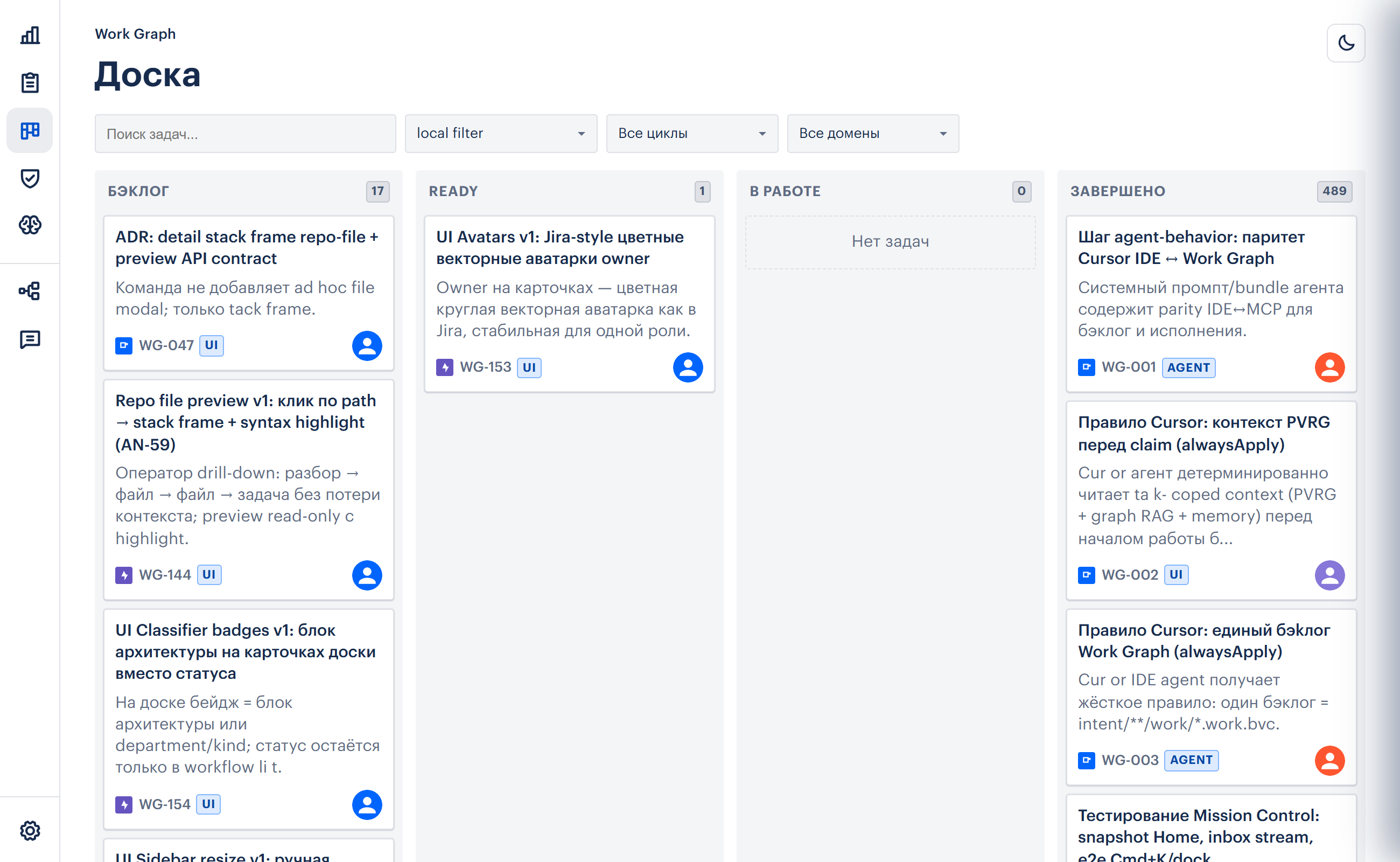Click the WG-154 task ID
1400x862 pixels.
pyautogui.click(x=165, y=804)
